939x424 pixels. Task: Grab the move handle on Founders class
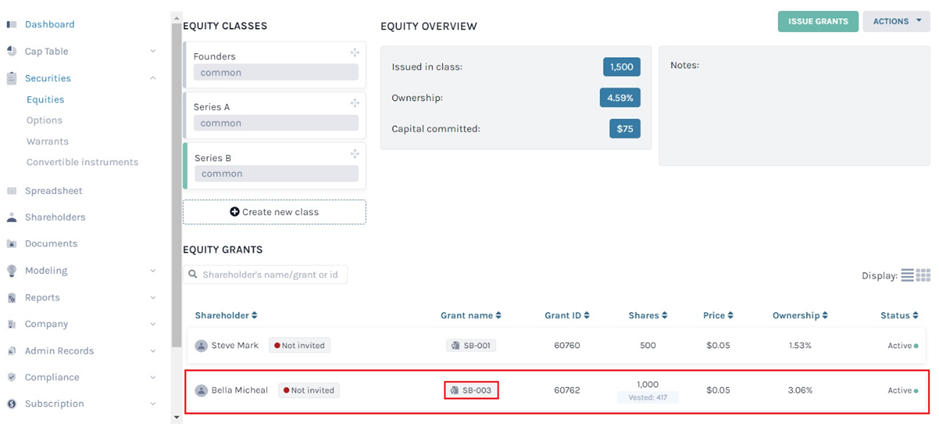pos(355,53)
